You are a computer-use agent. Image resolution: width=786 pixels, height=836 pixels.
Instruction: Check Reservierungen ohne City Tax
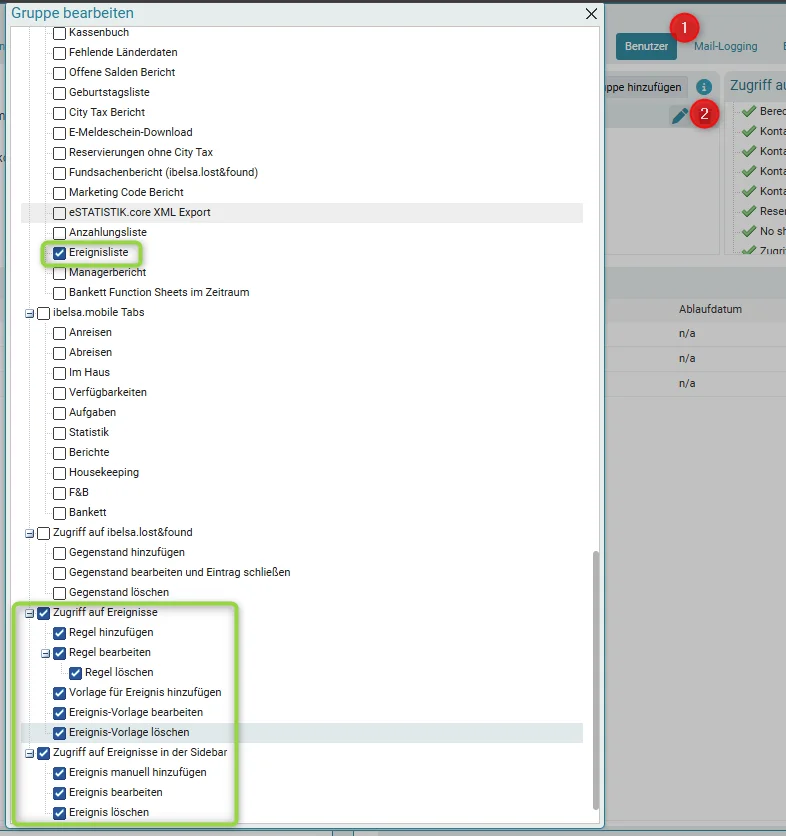tap(60, 153)
